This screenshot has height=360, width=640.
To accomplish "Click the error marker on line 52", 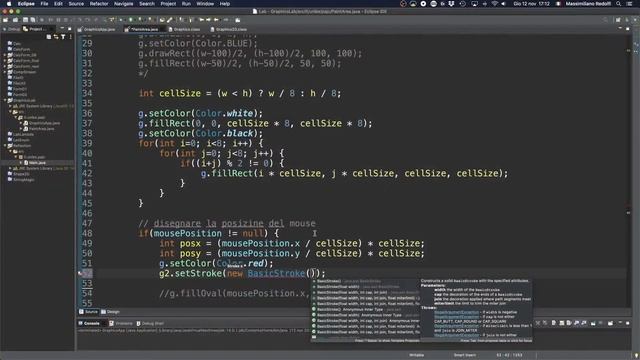I will pos(80,273).
